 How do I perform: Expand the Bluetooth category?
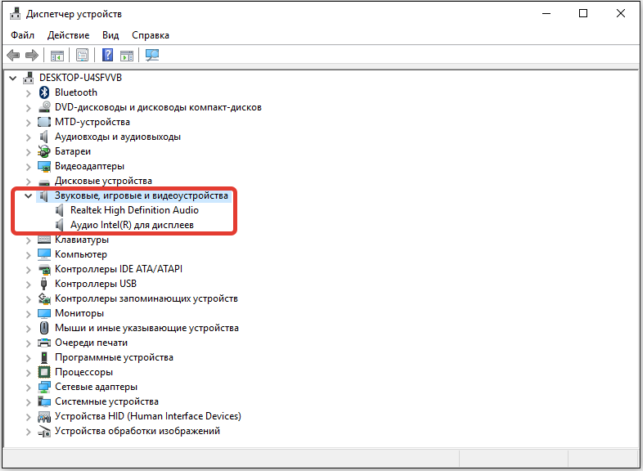click(28, 93)
